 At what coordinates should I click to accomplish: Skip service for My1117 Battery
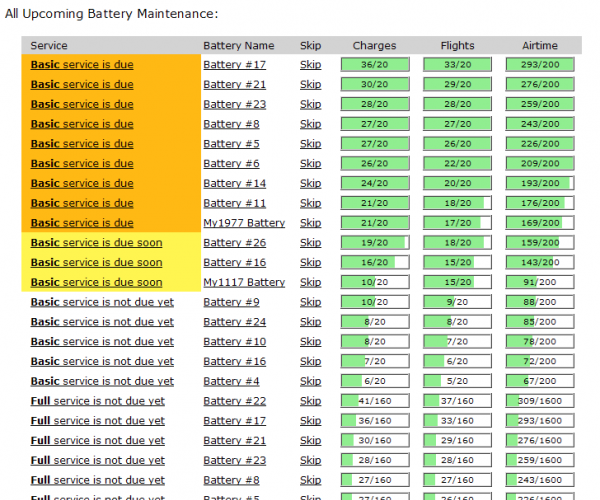[x=310, y=282]
